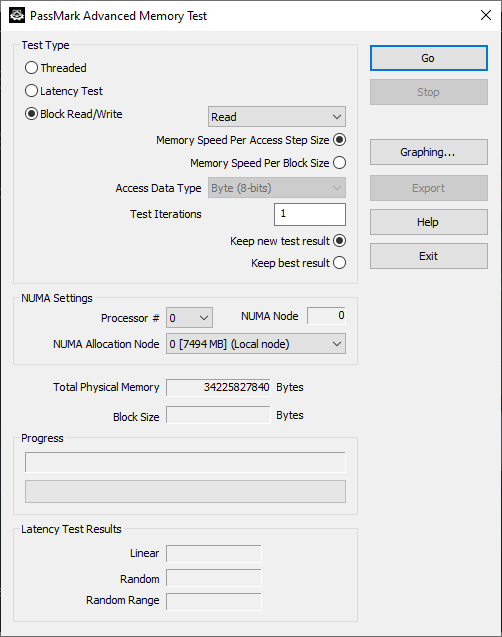The height and width of the screenshot is (637, 502).
Task: Select the Threaded test type
Action: [x=56, y=67]
